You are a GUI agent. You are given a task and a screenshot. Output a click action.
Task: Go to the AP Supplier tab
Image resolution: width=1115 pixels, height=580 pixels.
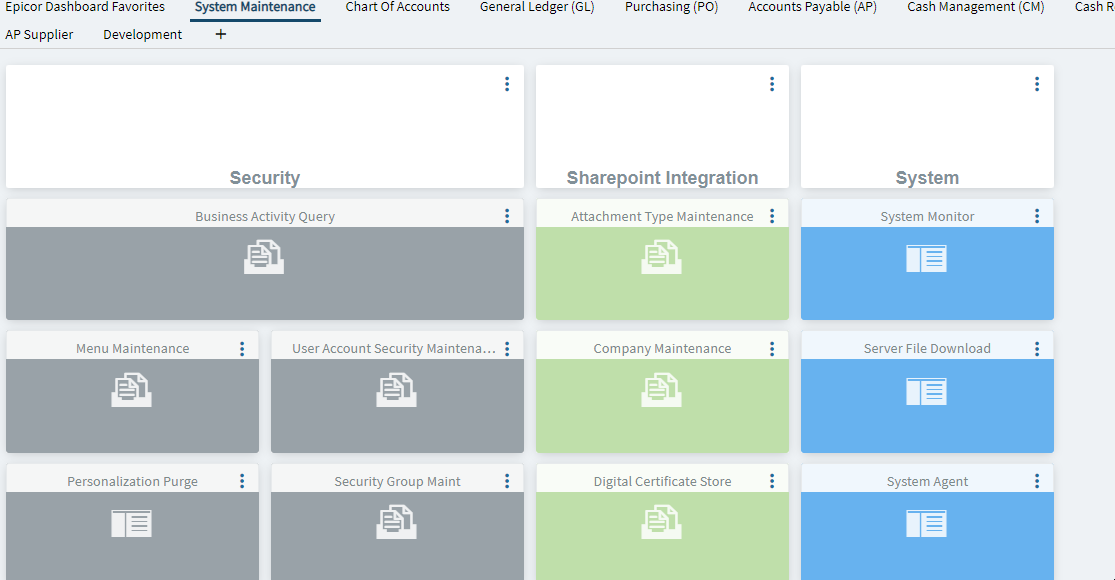[x=39, y=34]
